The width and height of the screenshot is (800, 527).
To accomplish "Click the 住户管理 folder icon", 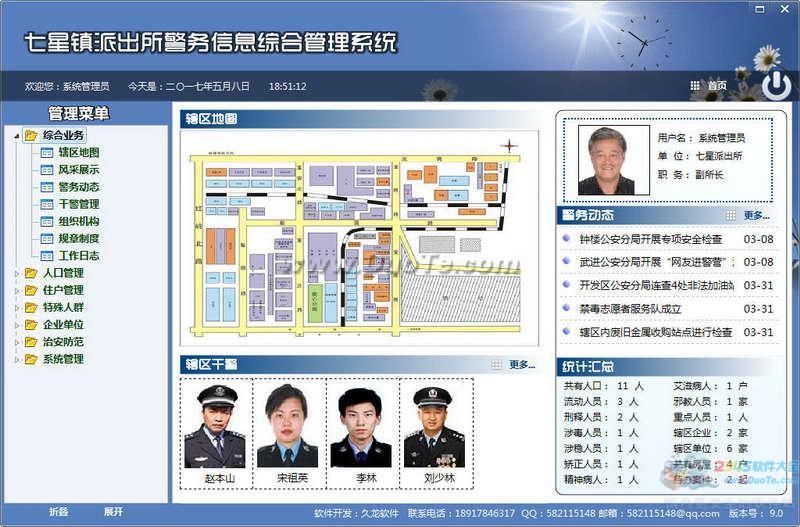I will pyautogui.click(x=31, y=290).
